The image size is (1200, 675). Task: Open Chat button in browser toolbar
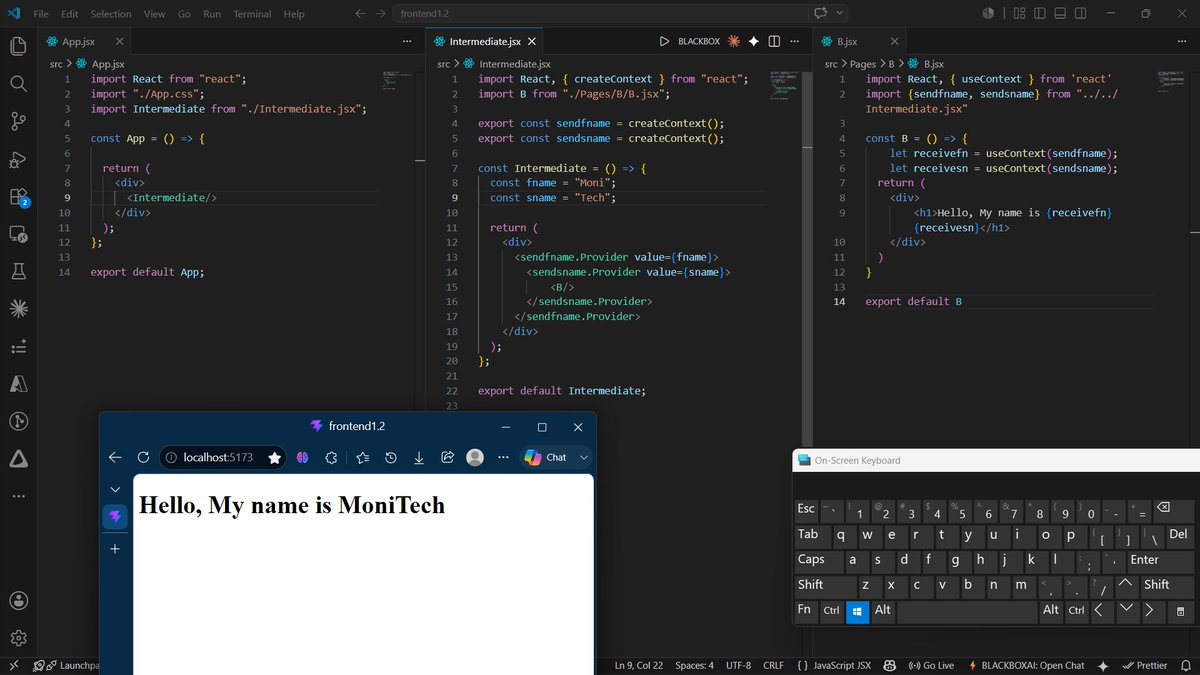546,457
